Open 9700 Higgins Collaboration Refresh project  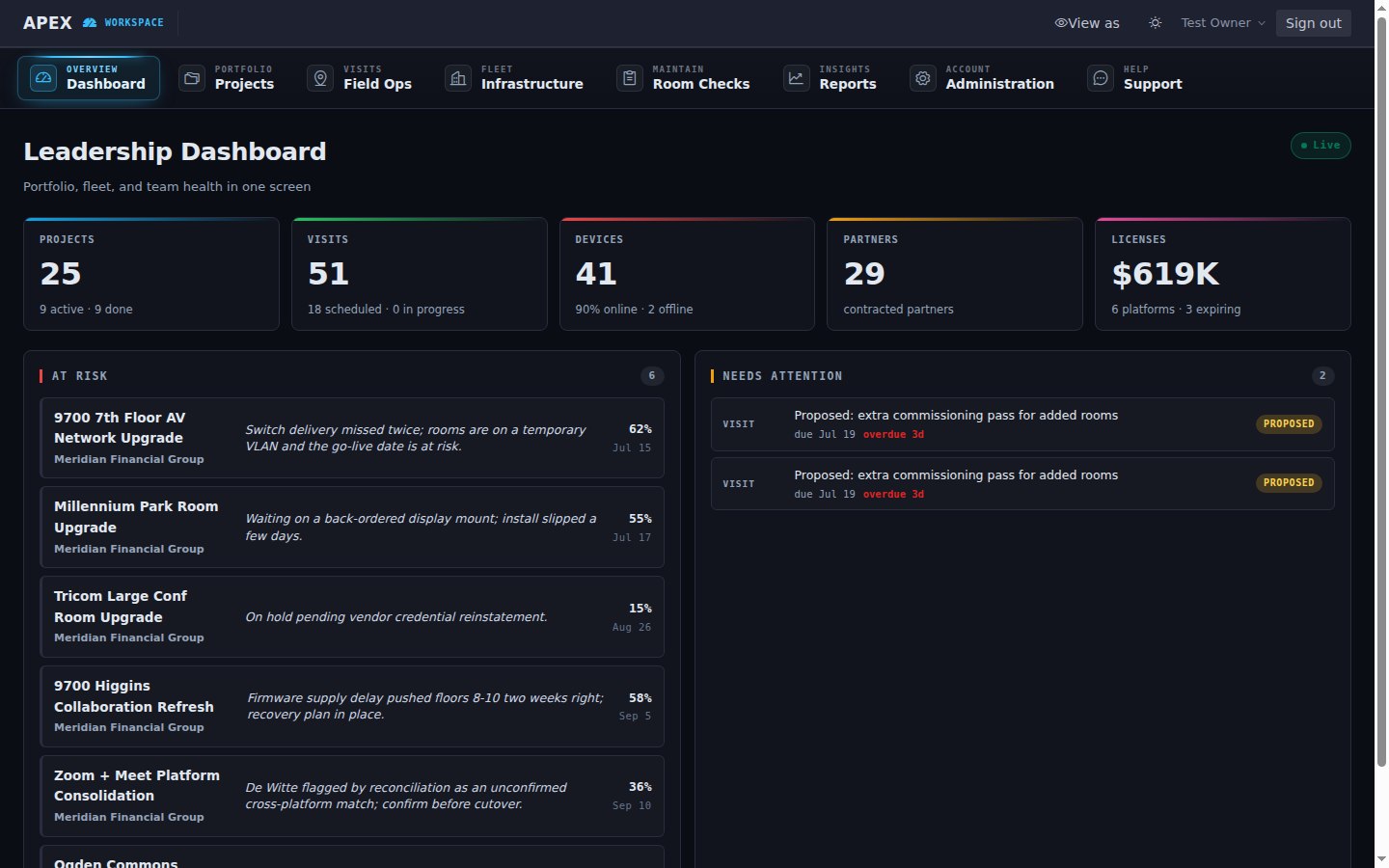point(352,707)
